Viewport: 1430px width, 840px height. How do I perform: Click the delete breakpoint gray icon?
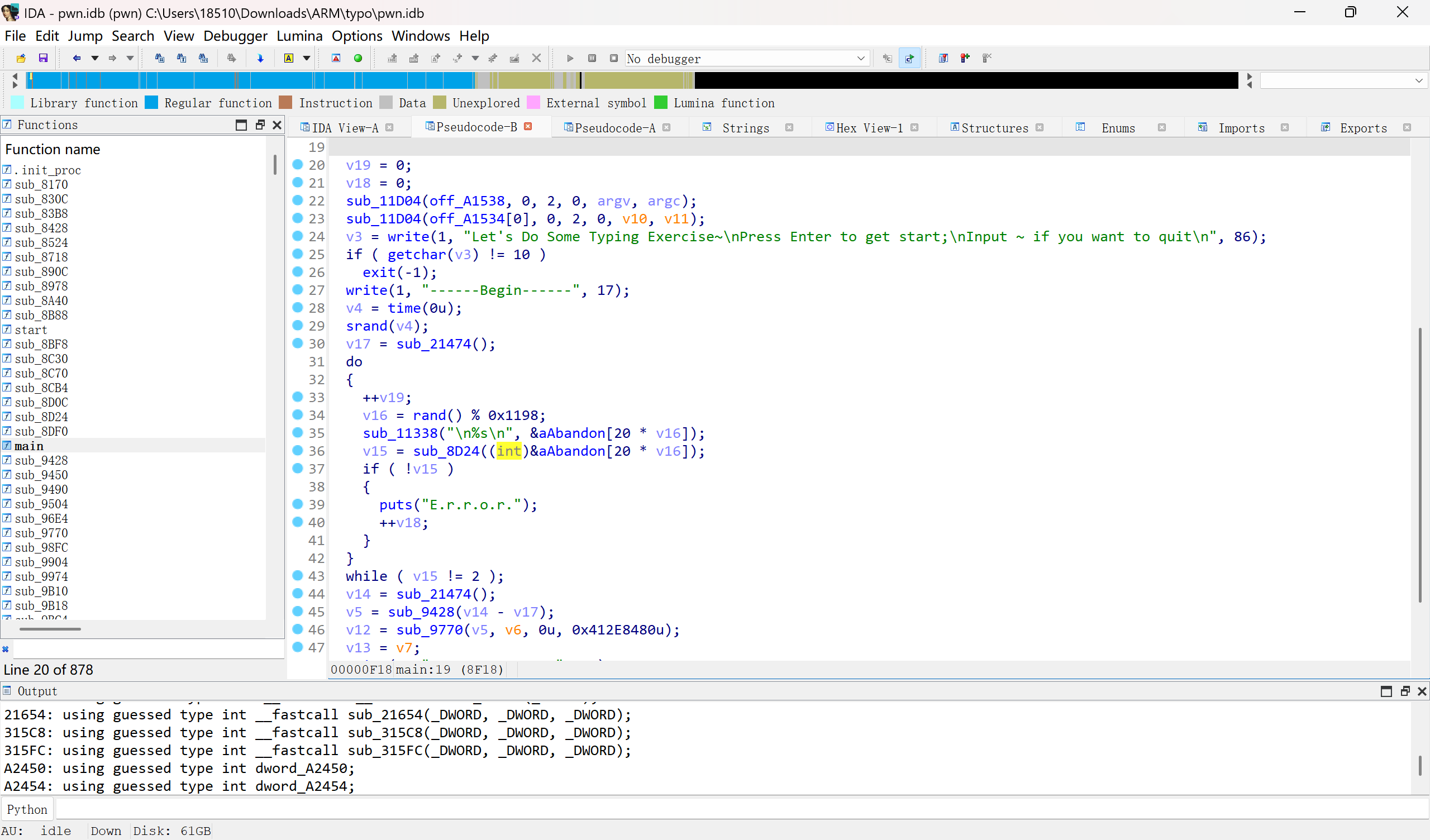pyautogui.click(x=987, y=58)
